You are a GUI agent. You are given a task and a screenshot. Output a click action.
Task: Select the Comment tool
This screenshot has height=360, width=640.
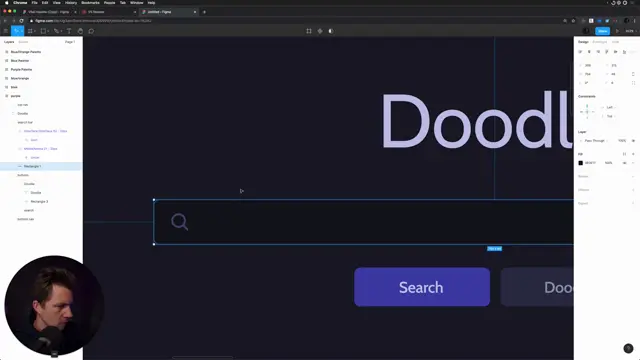91,31
